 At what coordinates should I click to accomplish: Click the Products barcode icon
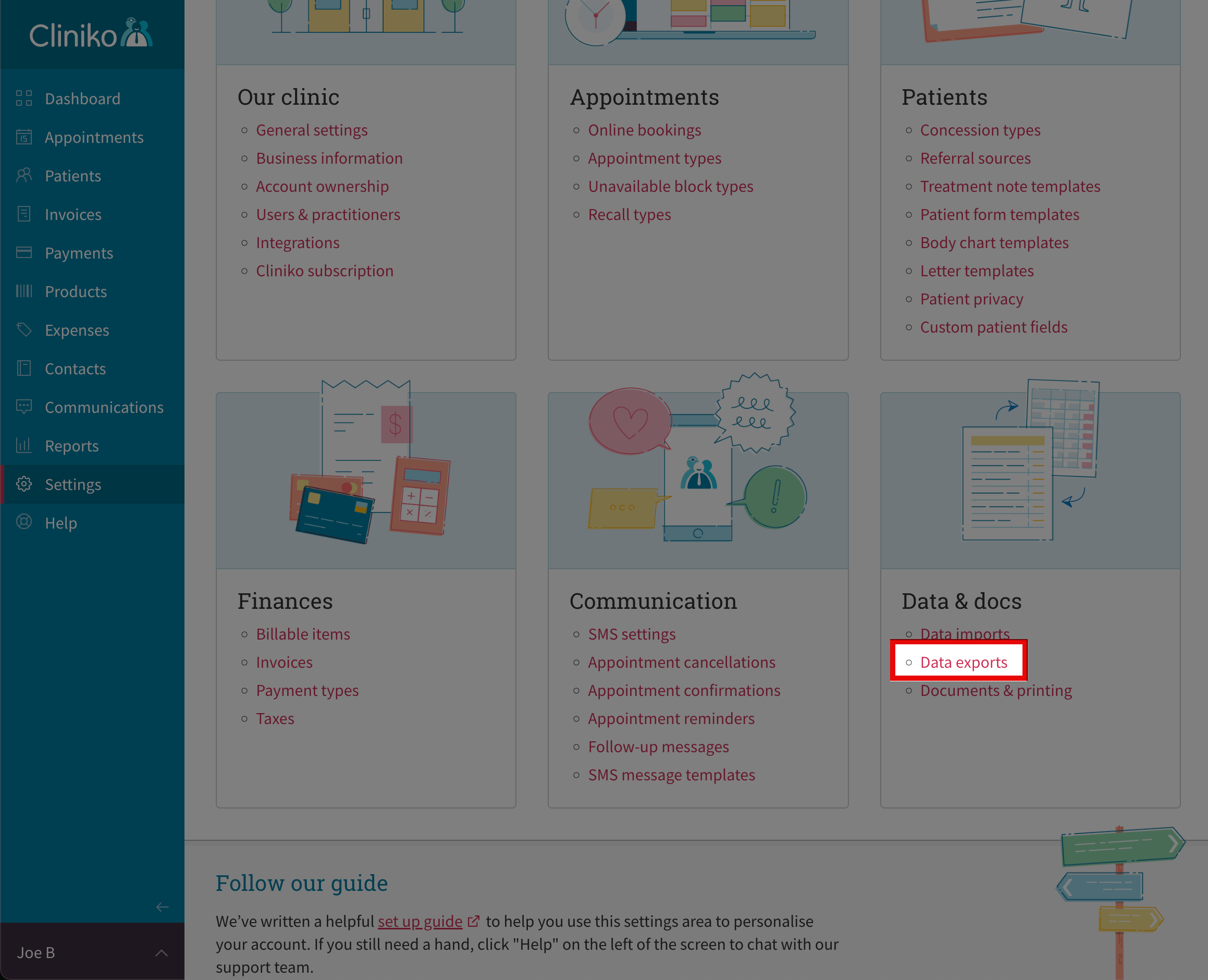tap(23, 291)
